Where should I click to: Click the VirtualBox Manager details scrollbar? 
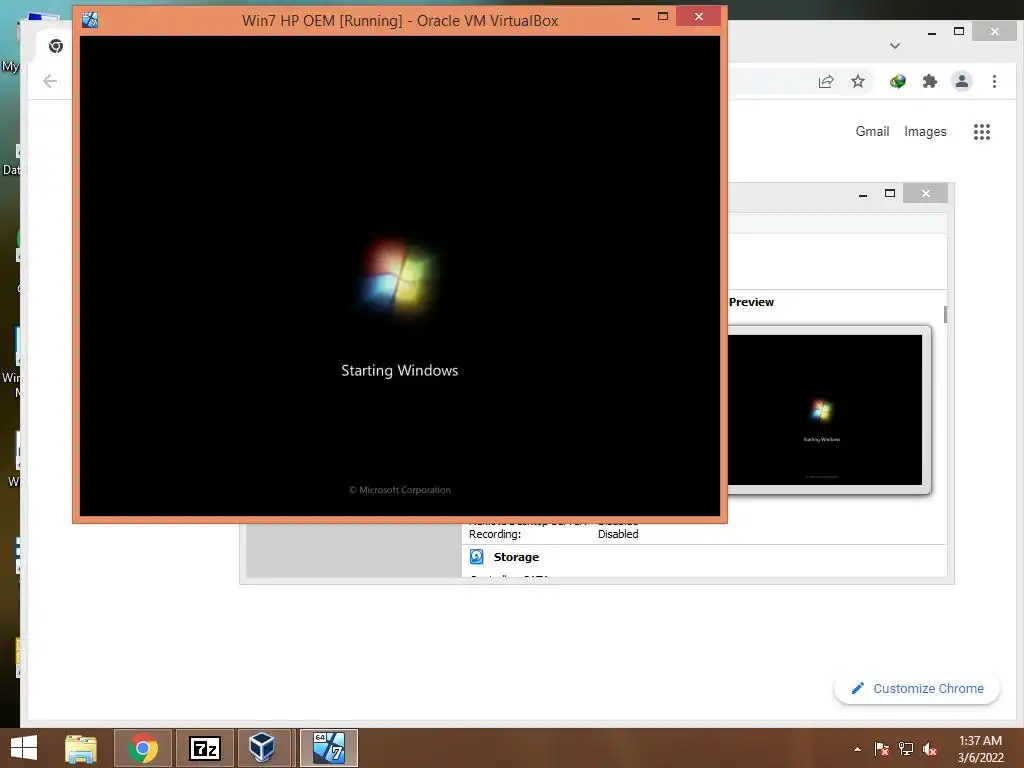(x=945, y=314)
